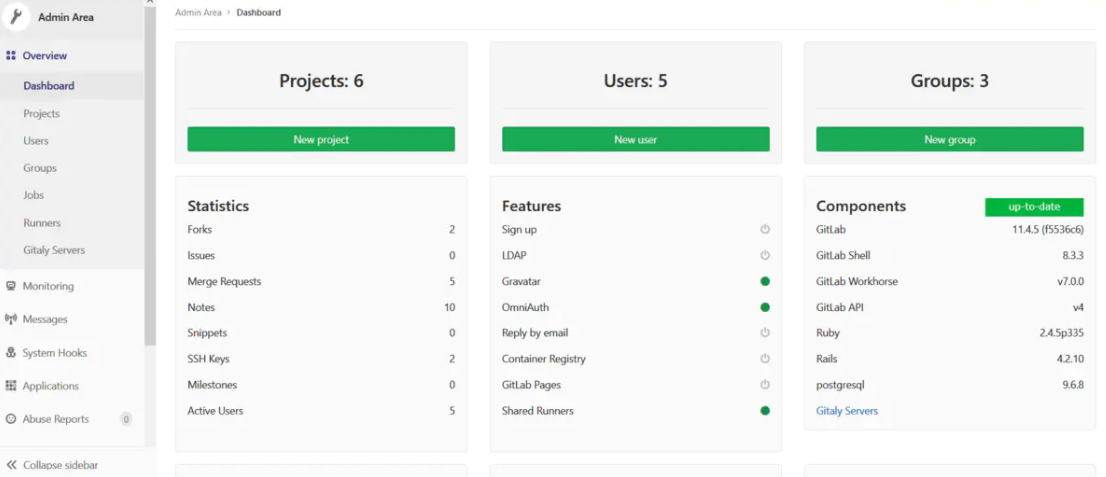Click the Merge Requests statistics label
1106x477 pixels.
point(224,282)
